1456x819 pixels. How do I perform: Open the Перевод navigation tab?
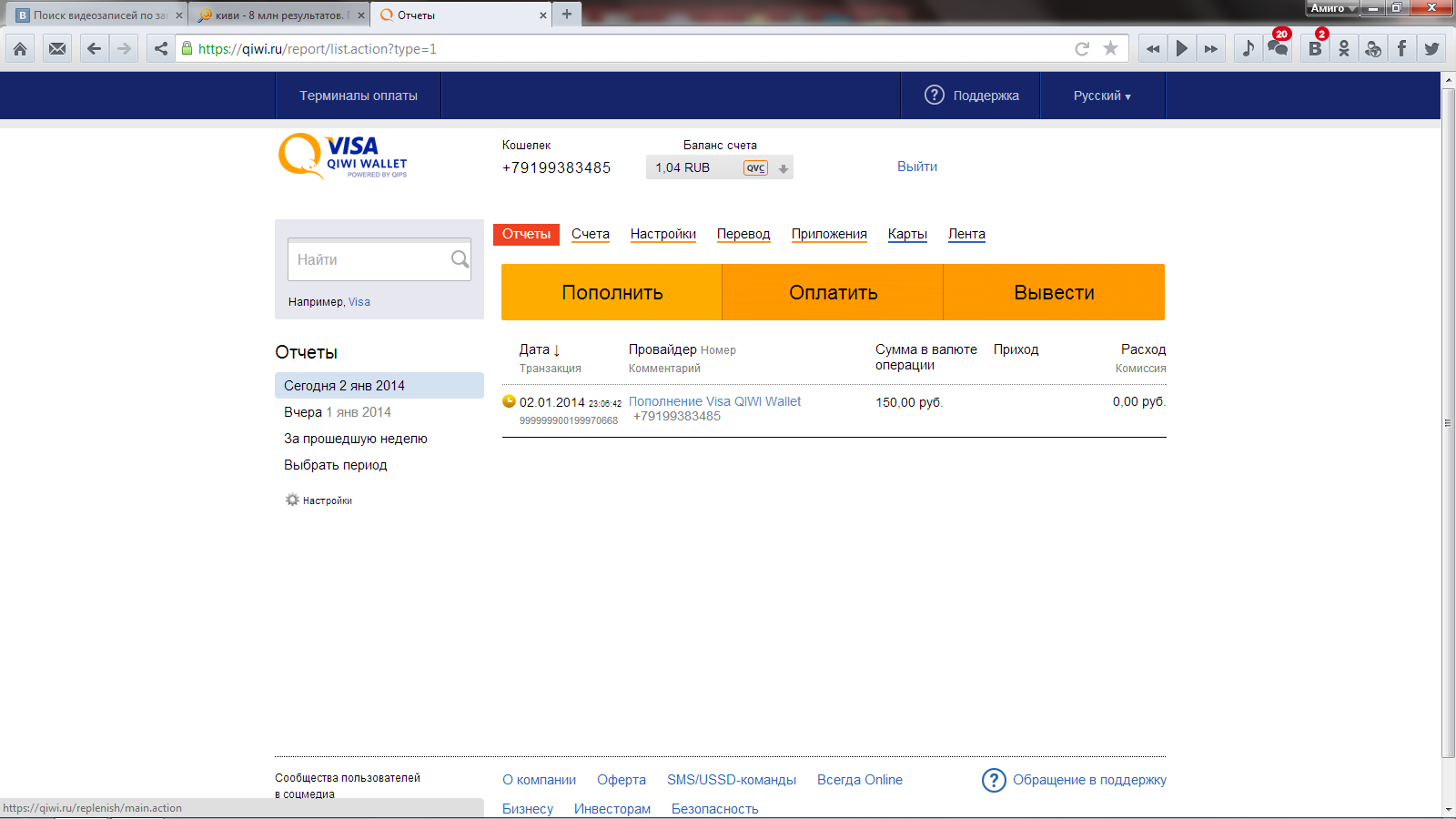click(x=743, y=234)
